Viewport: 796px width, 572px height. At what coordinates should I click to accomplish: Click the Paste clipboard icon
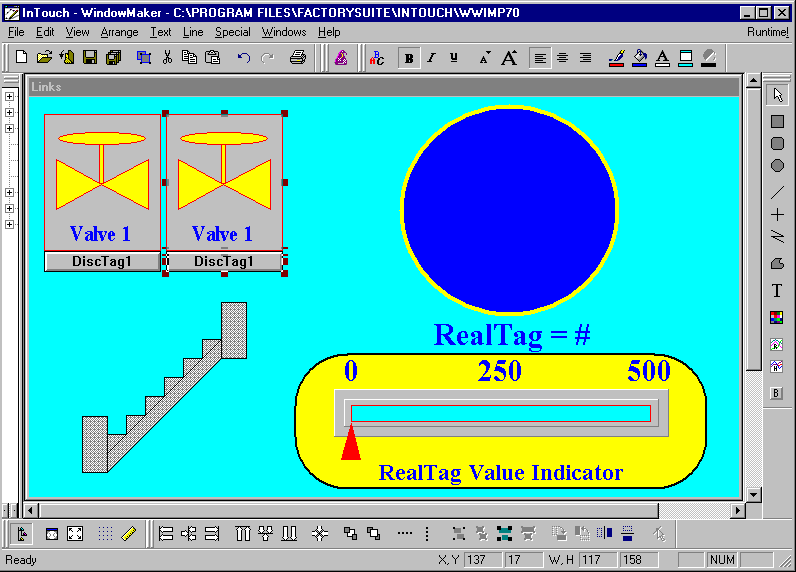(x=212, y=57)
